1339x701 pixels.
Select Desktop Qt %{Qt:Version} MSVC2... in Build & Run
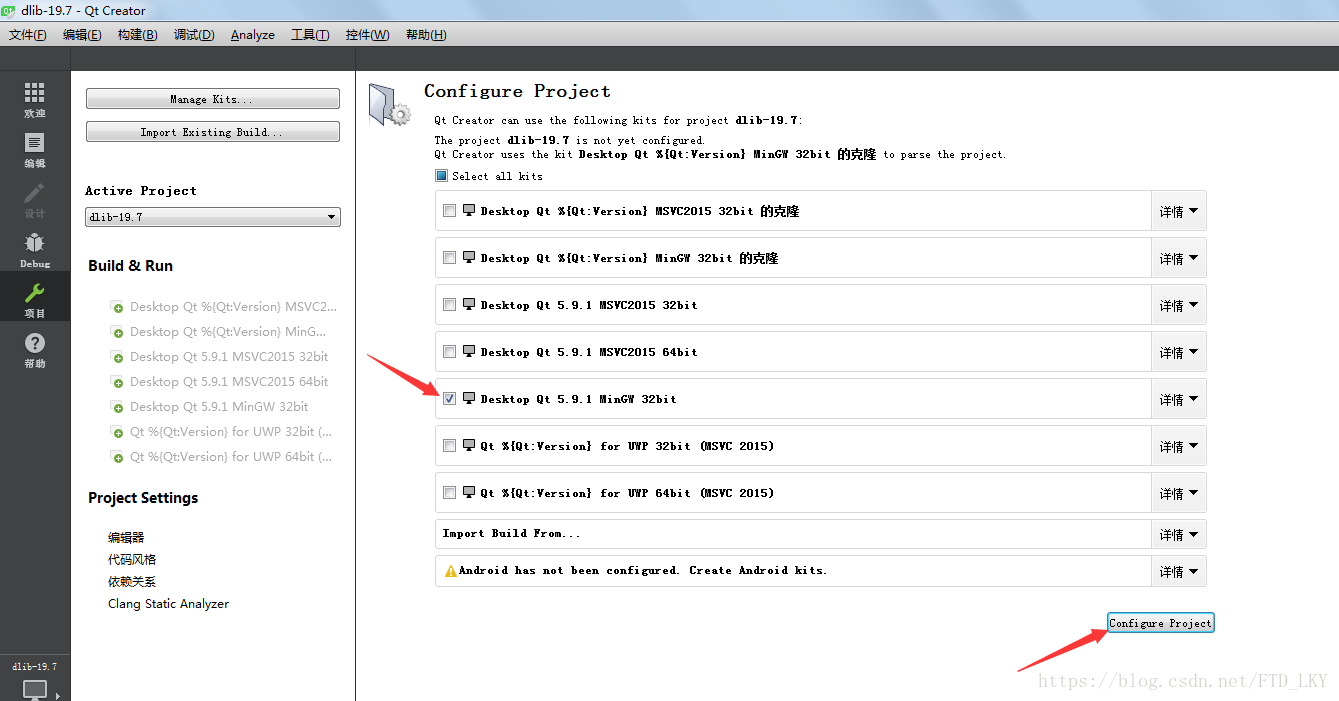(233, 307)
